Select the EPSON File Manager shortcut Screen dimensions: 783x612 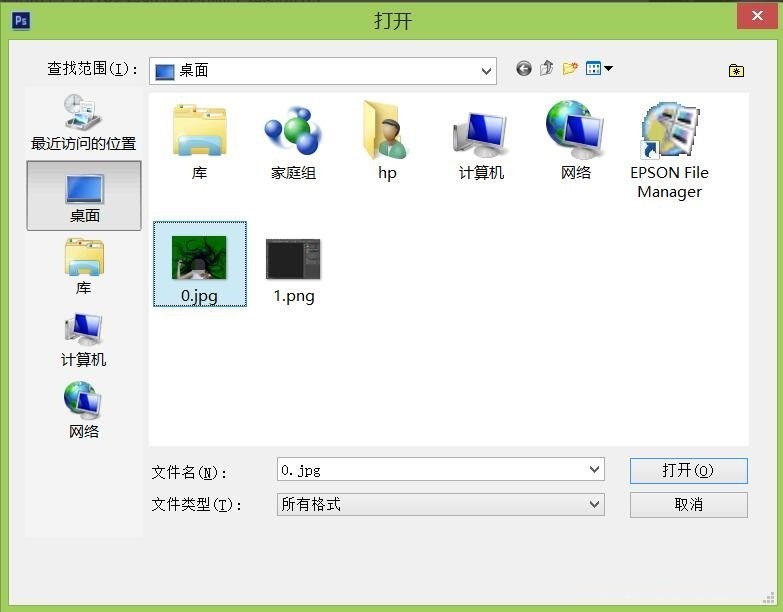coord(669,151)
